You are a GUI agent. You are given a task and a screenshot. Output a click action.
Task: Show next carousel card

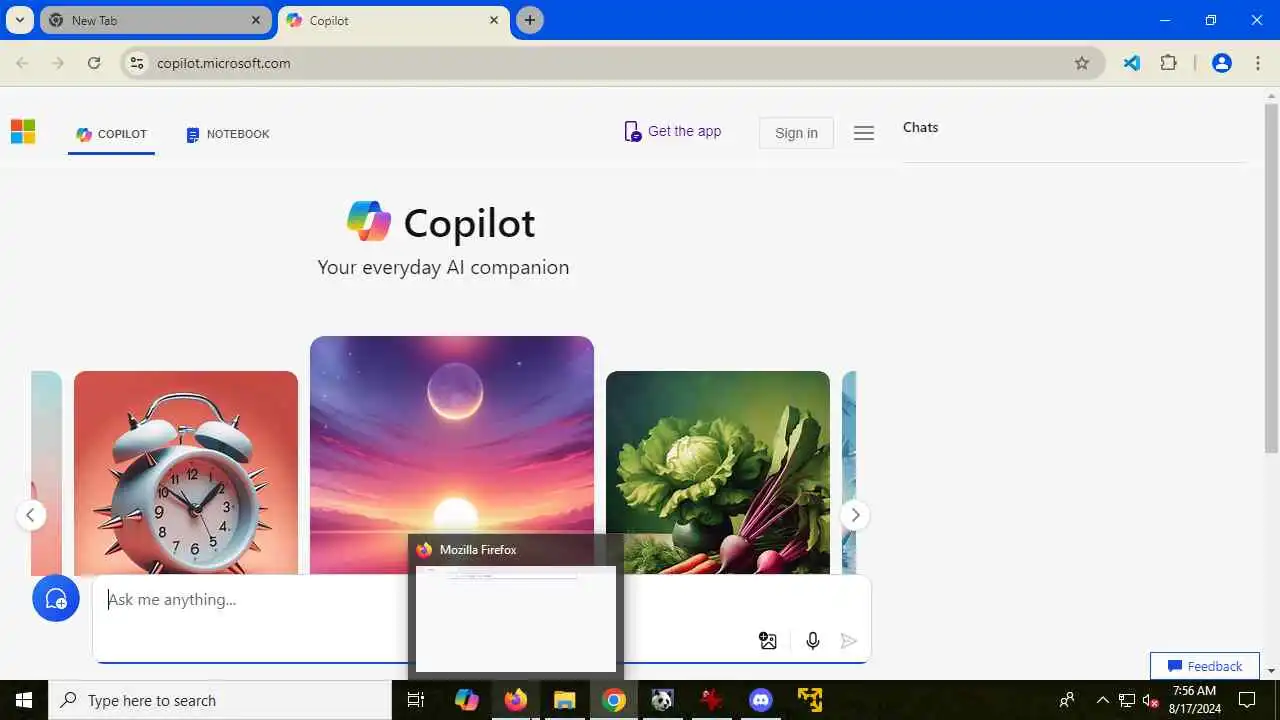(855, 515)
